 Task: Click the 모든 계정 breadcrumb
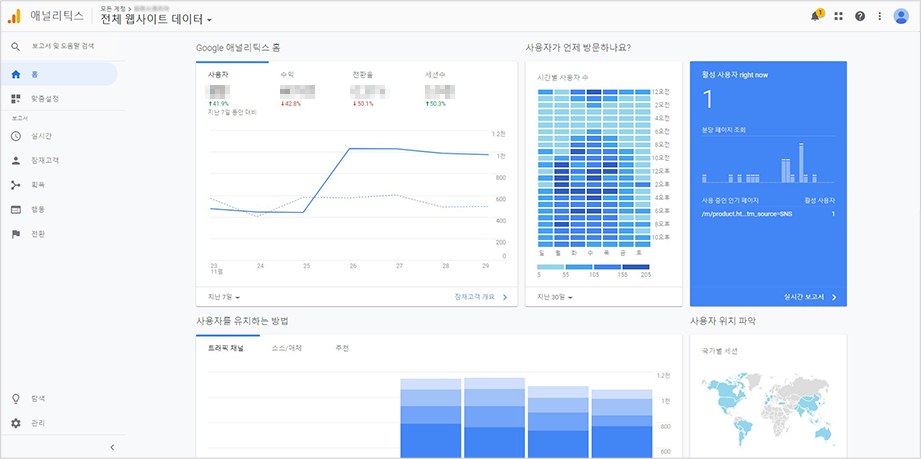(114, 8)
